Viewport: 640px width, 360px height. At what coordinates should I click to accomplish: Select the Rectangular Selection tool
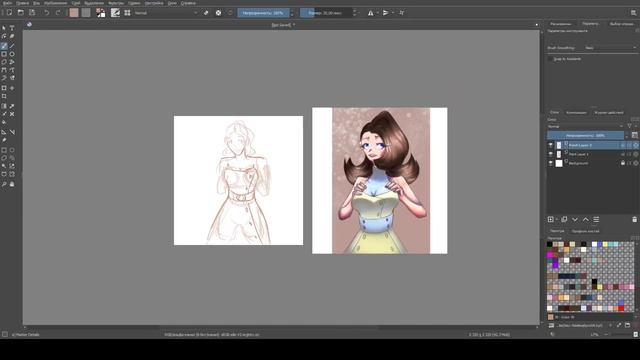coord(4,150)
